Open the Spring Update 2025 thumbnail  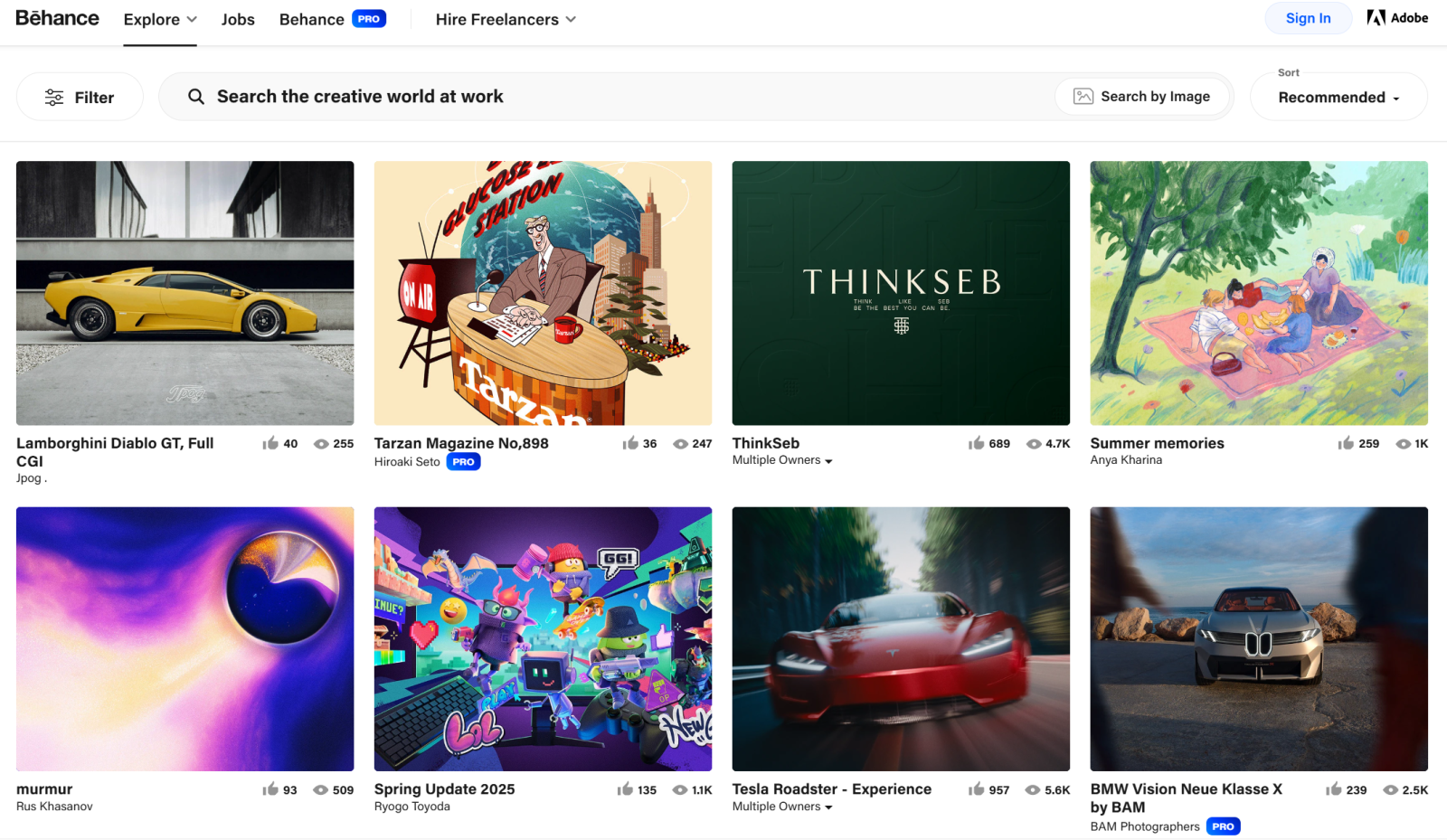pyautogui.click(x=543, y=639)
